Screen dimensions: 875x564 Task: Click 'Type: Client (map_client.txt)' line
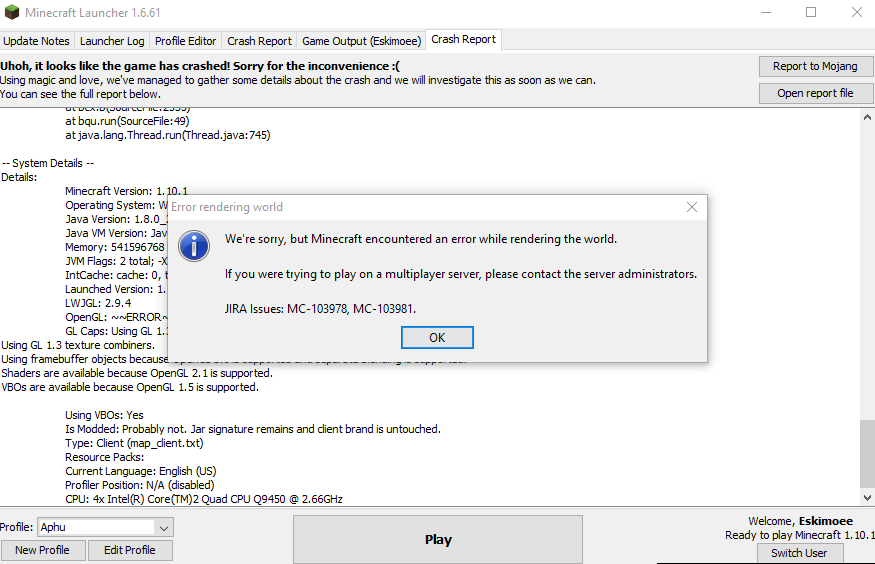pos(134,443)
